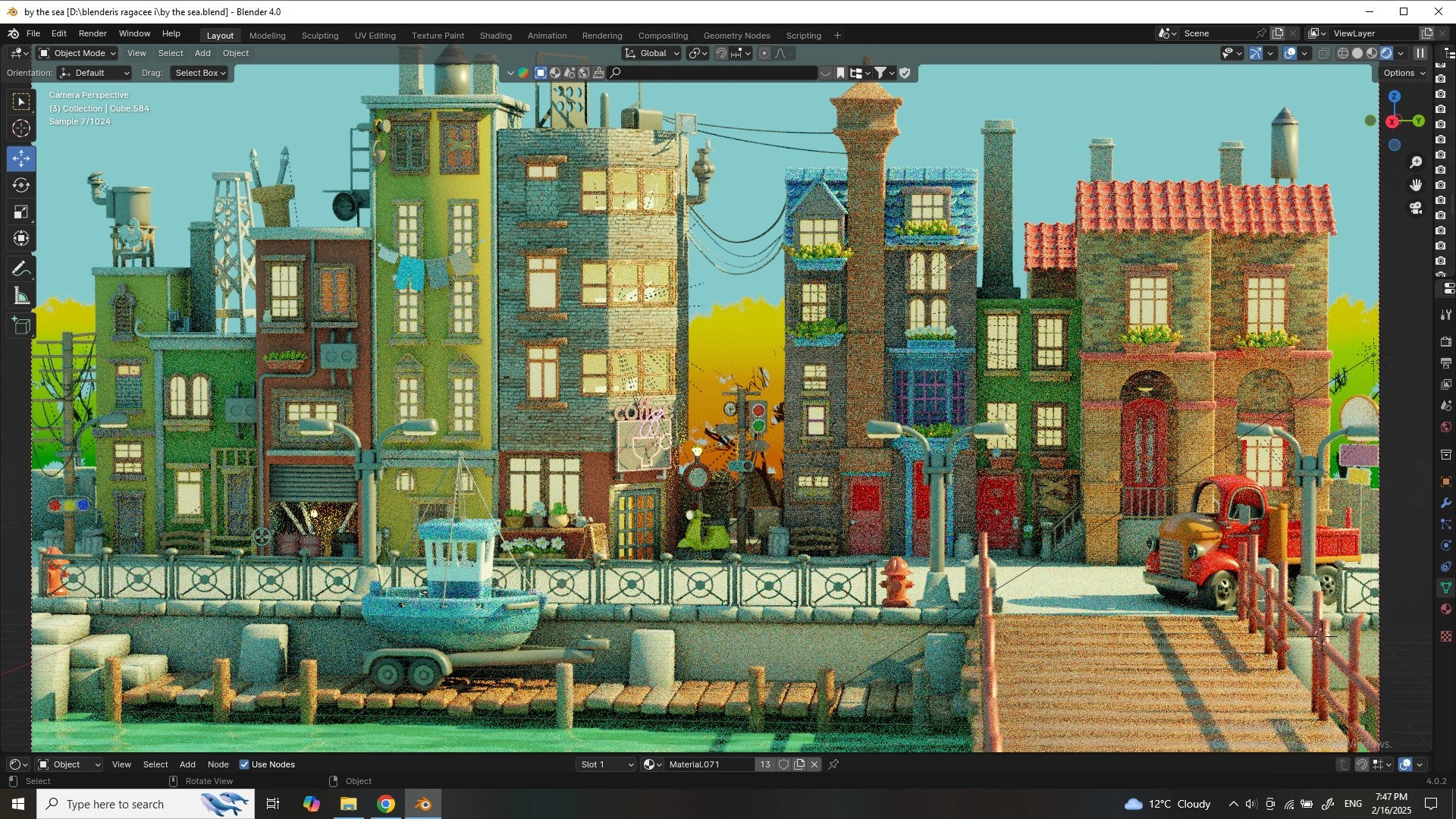Open the Object Data properties tab
Image resolution: width=1456 pixels, height=819 pixels.
1445,588
